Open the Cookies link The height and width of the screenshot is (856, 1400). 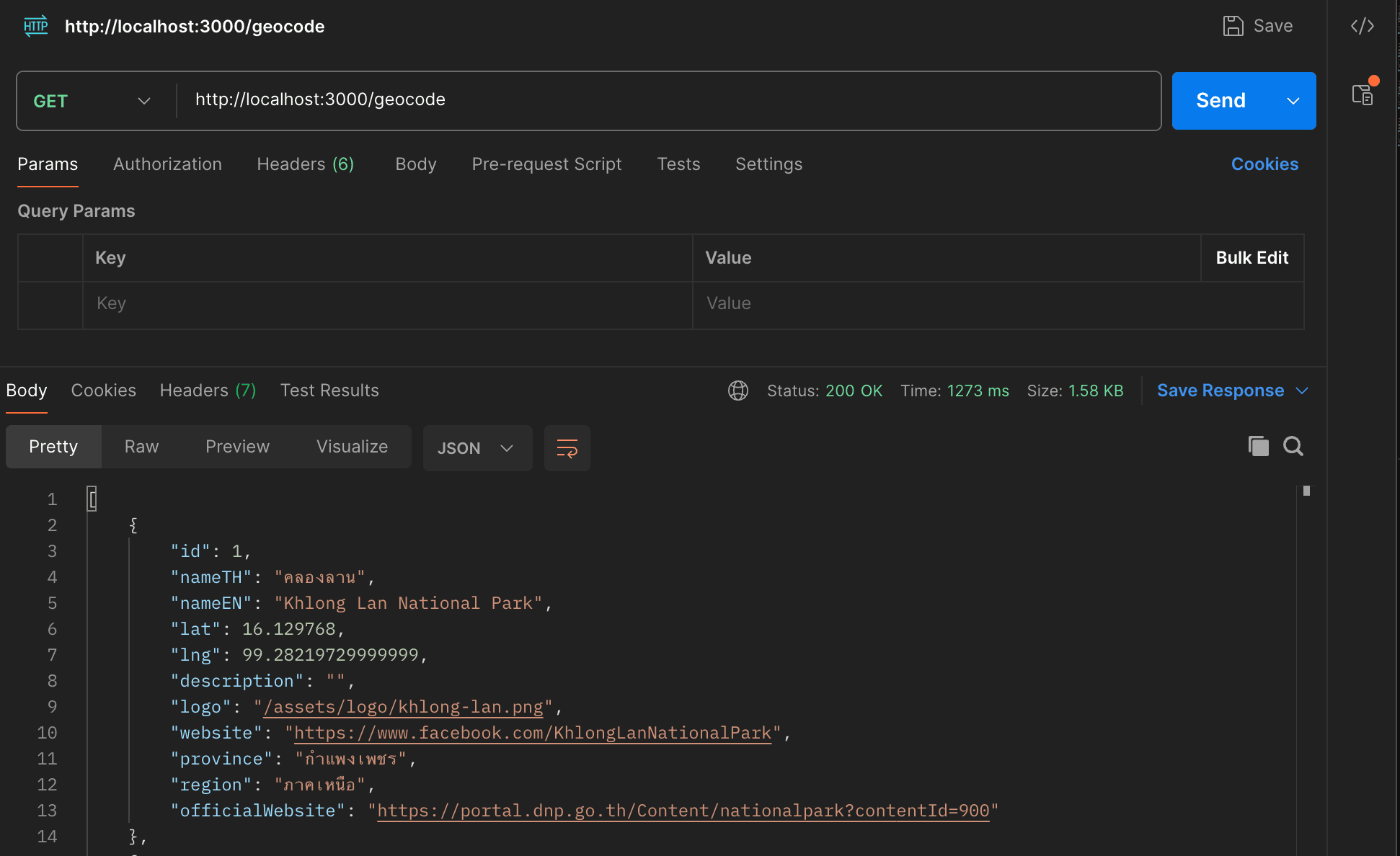click(x=1264, y=164)
